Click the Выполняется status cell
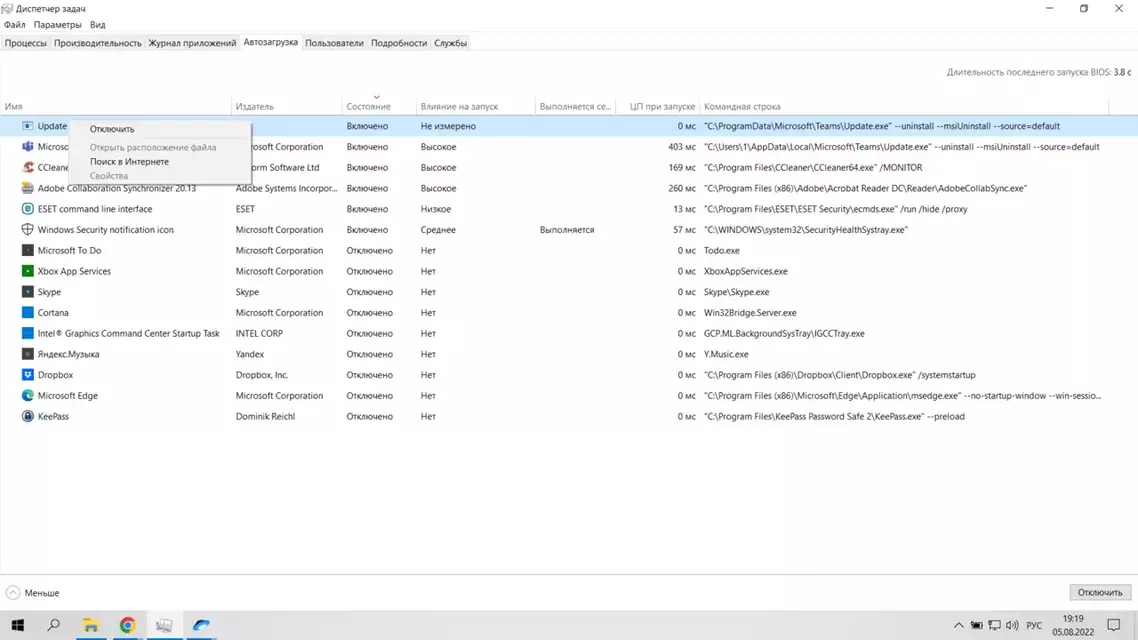The image size is (1138, 640). [567, 230]
